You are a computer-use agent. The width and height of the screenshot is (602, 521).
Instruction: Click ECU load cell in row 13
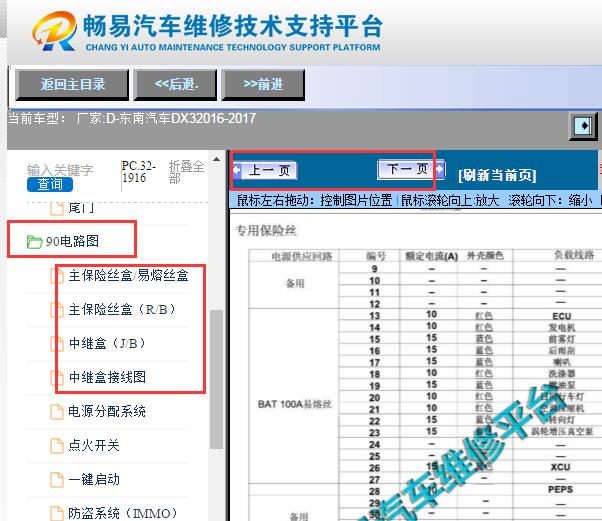(561, 316)
